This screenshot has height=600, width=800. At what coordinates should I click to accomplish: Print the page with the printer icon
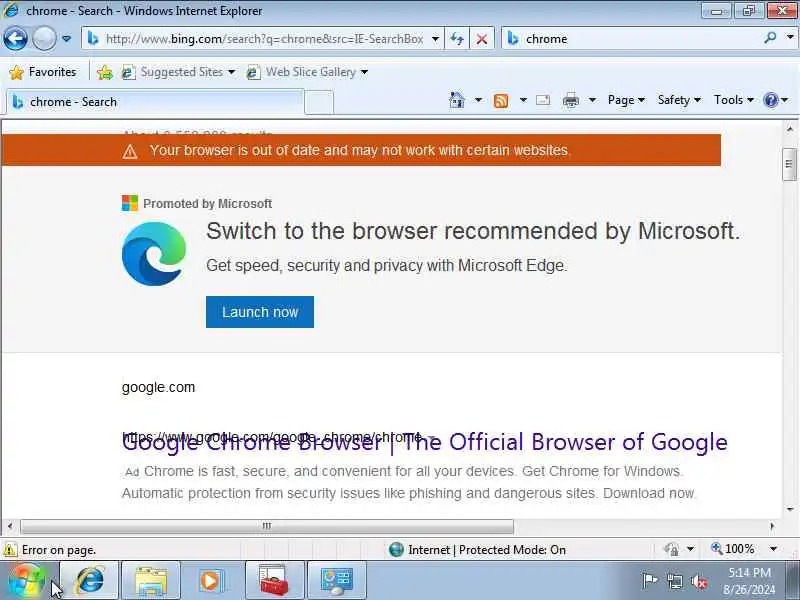571,101
